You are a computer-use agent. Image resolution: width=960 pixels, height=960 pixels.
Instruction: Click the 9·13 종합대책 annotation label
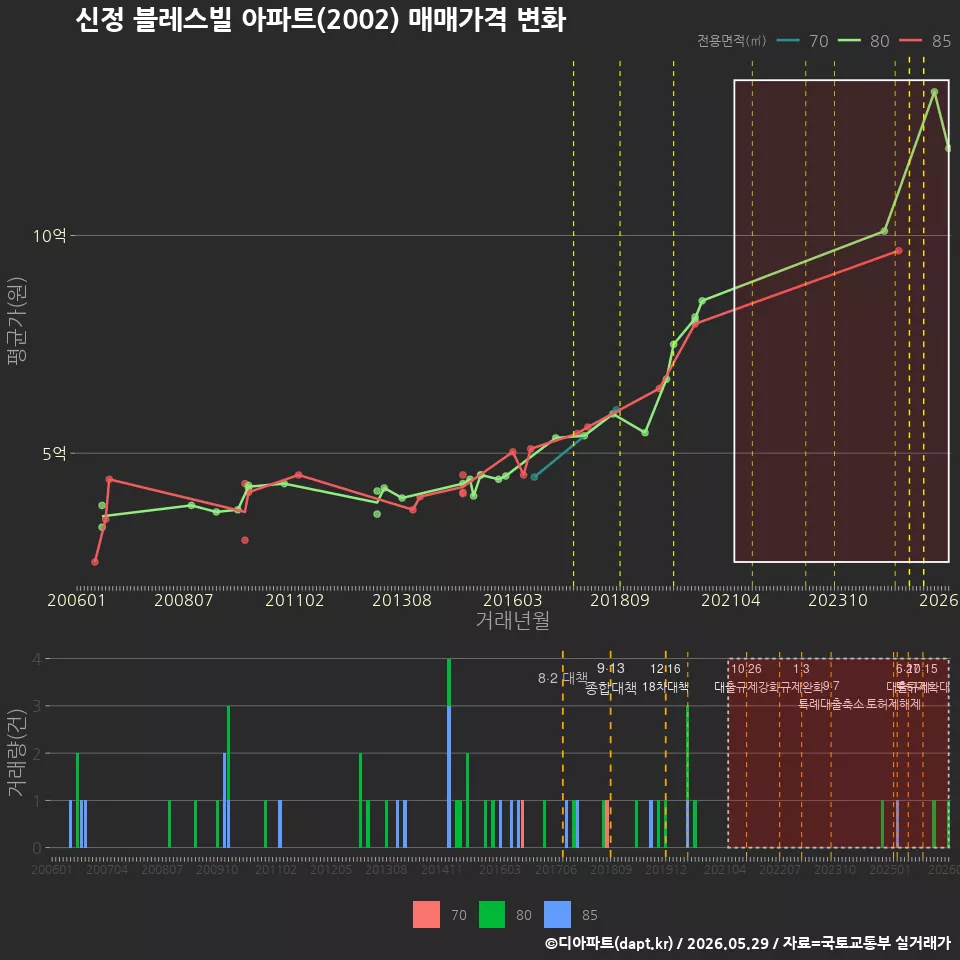(x=610, y=678)
